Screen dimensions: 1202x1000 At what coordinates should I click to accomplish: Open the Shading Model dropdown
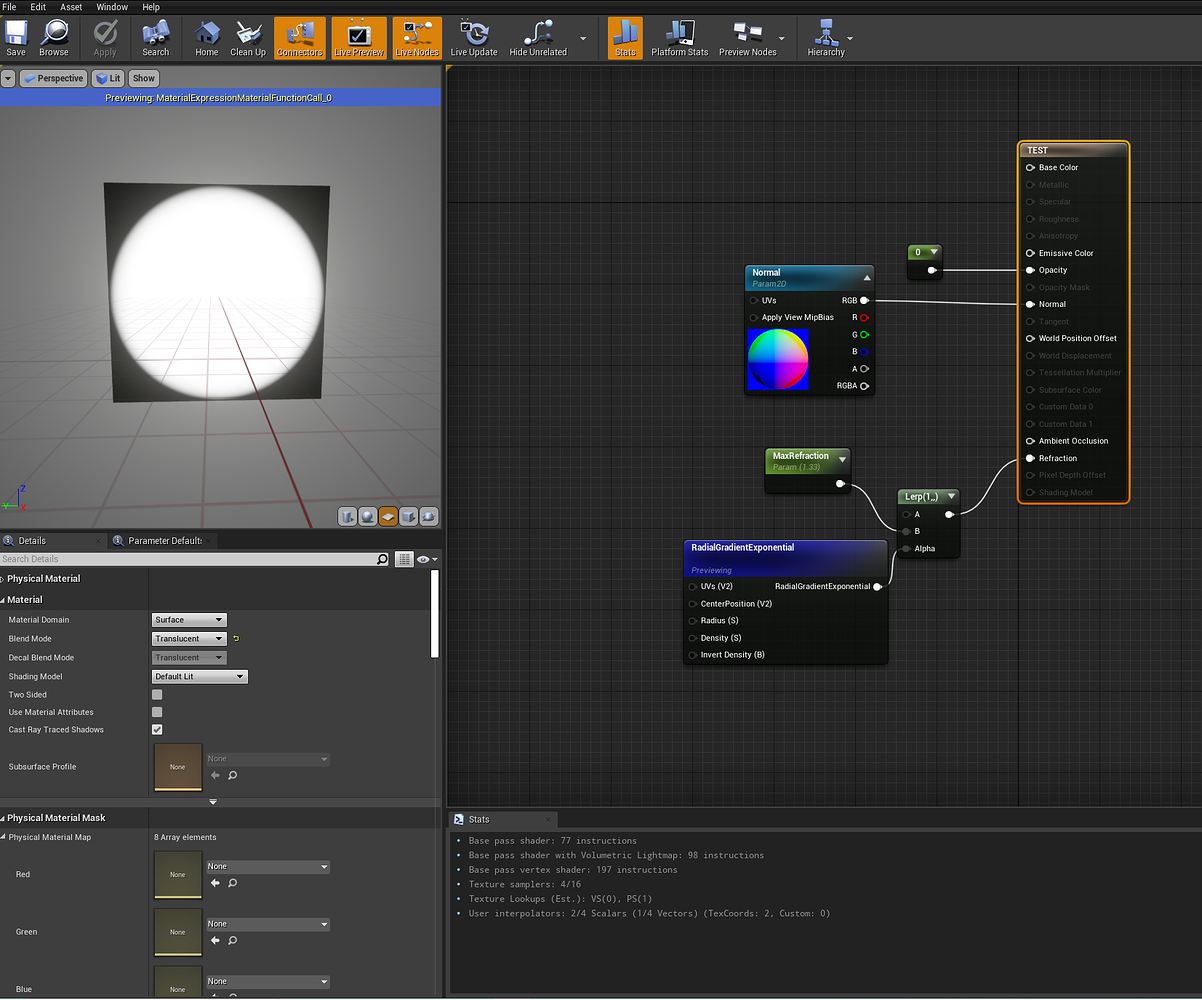point(199,676)
